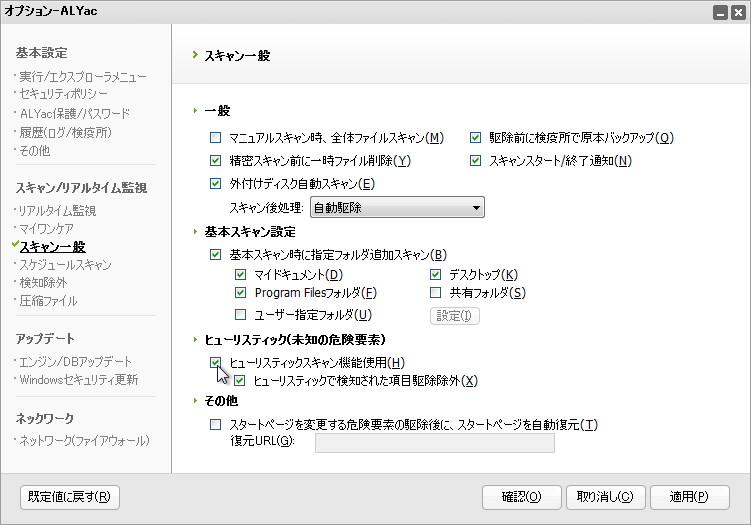Select ALYac保護/パスワード in sidebar

coord(75,114)
